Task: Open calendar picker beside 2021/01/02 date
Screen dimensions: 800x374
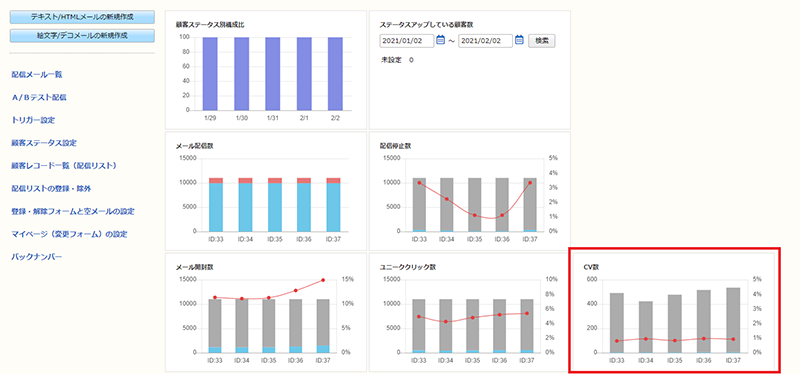Action: pyautogui.click(x=441, y=40)
